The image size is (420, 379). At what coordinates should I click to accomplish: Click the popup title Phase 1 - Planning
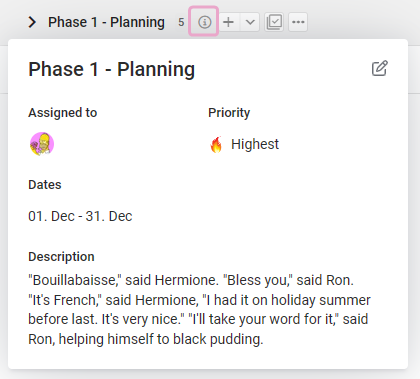(x=112, y=69)
